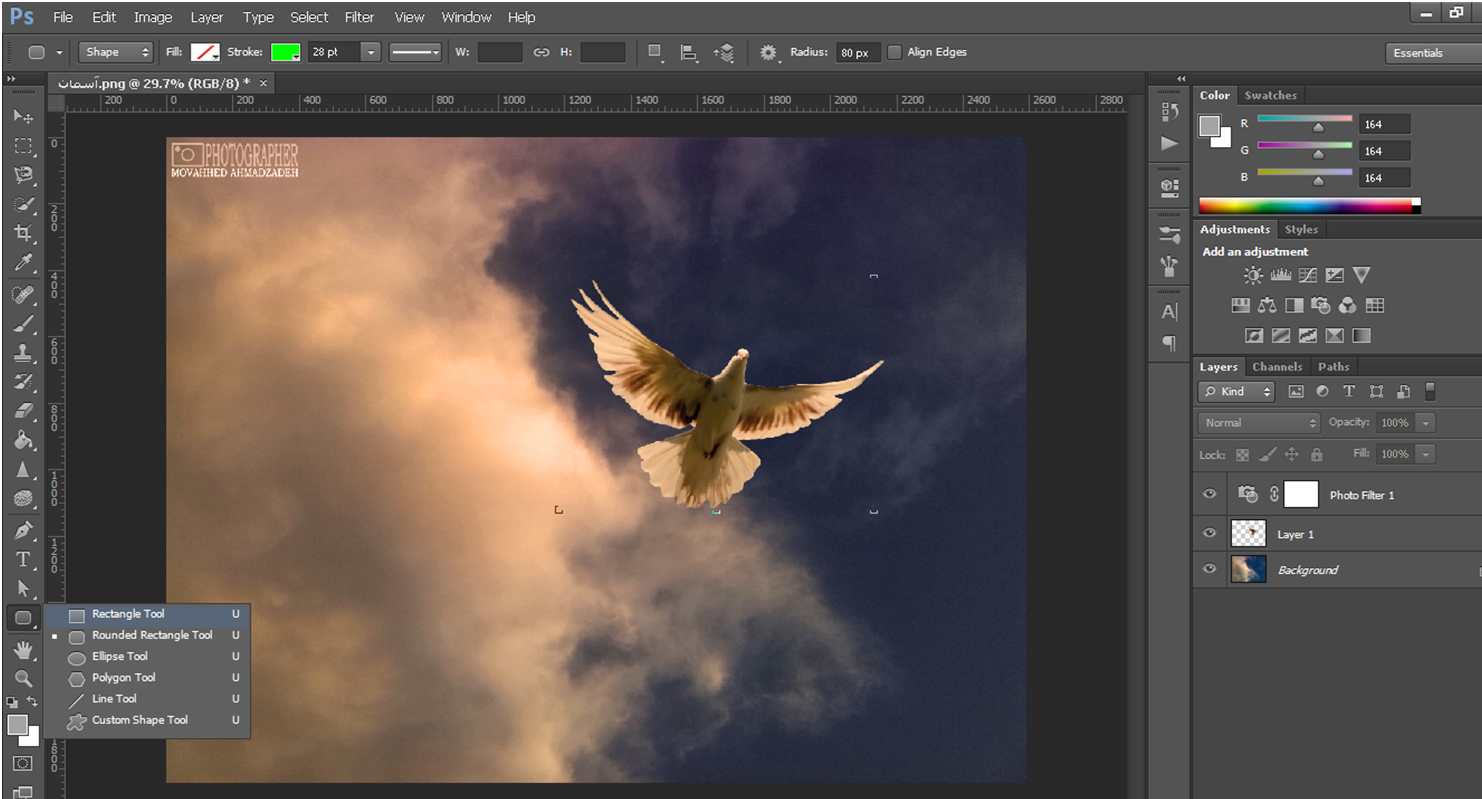The height and width of the screenshot is (799, 1482).
Task: Add a Color Balance adjustment
Action: pos(1267,305)
